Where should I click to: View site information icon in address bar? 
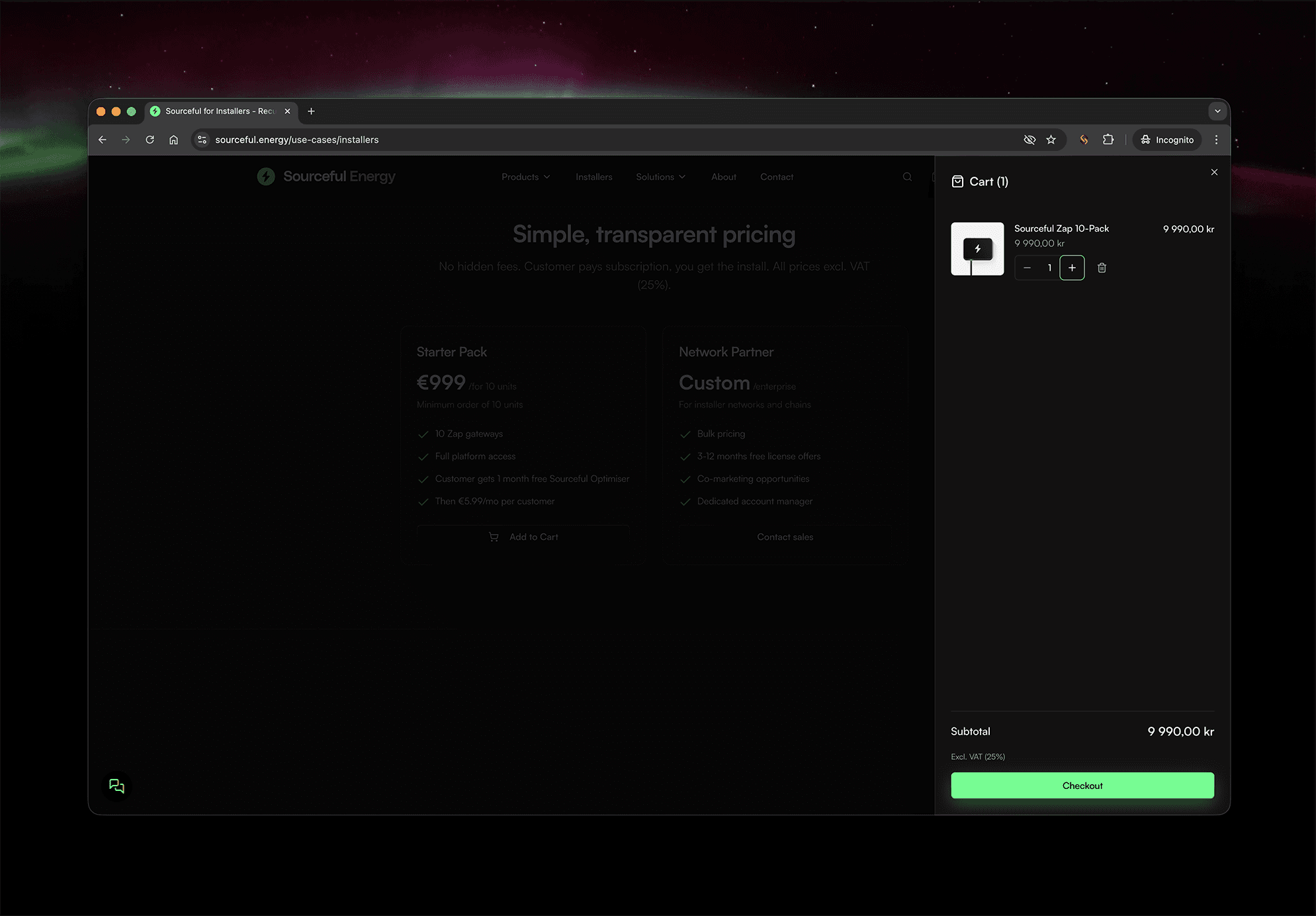tap(202, 140)
